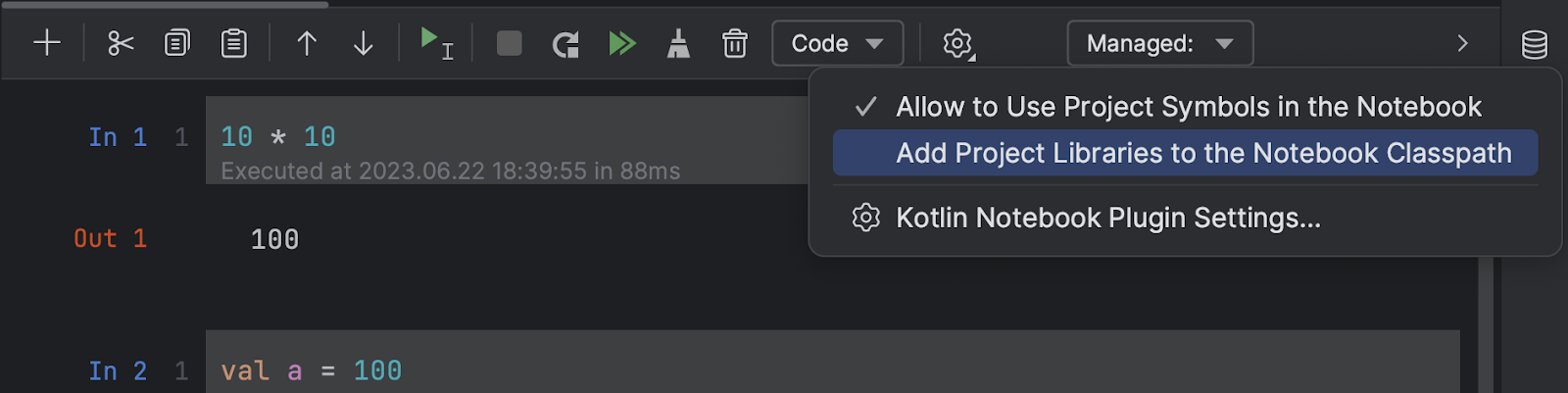Expand hidden toolbar items with the chevron
The width and height of the screenshot is (1568, 393).
1462,43
